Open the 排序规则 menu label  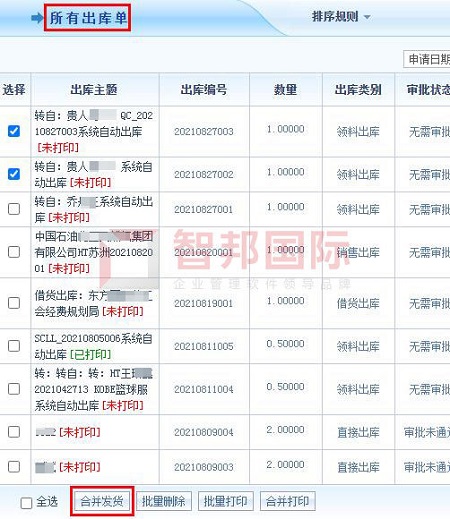(335, 16)
